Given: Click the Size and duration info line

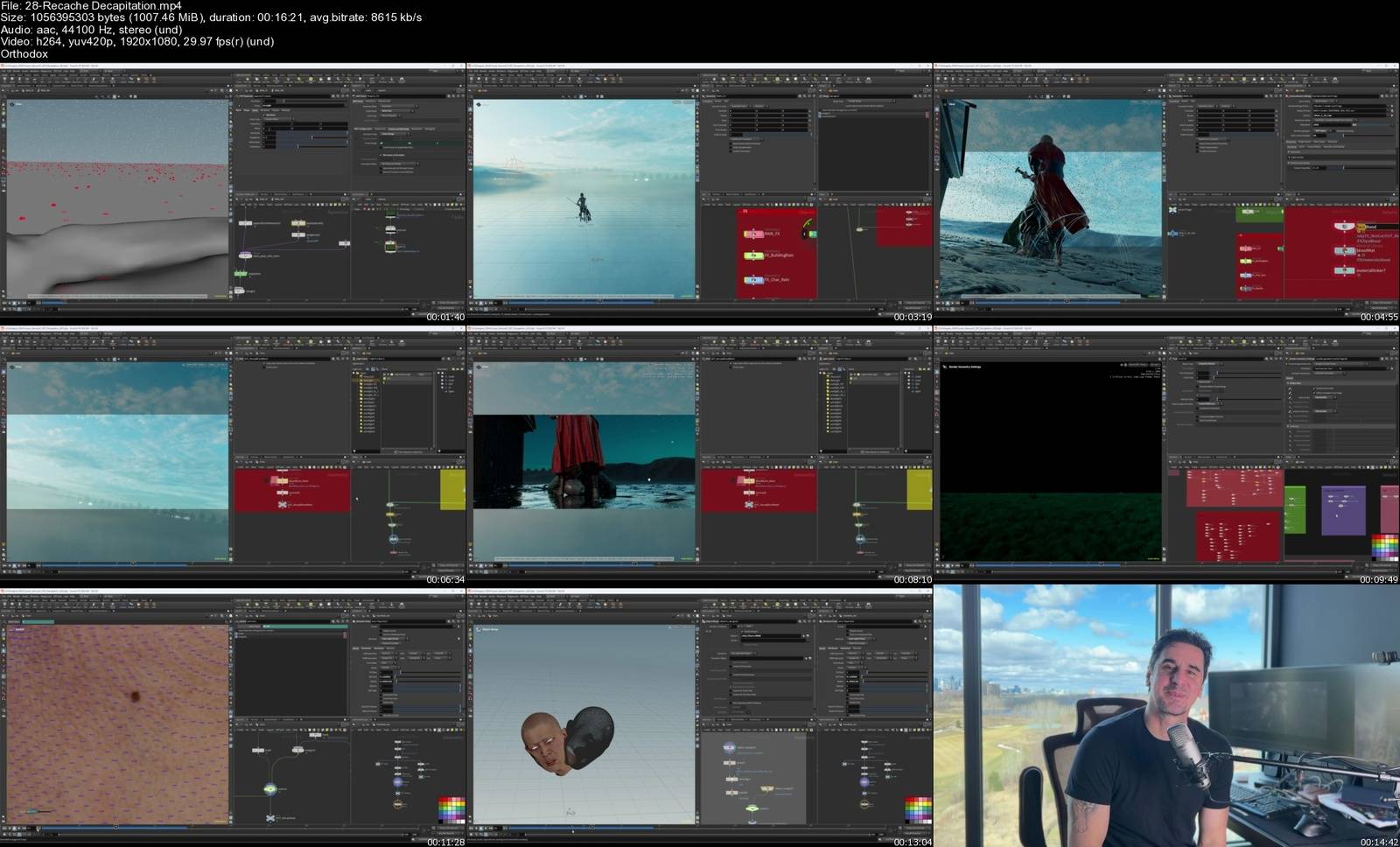Looking at the screenshot, I should click(x=211, y=17).
